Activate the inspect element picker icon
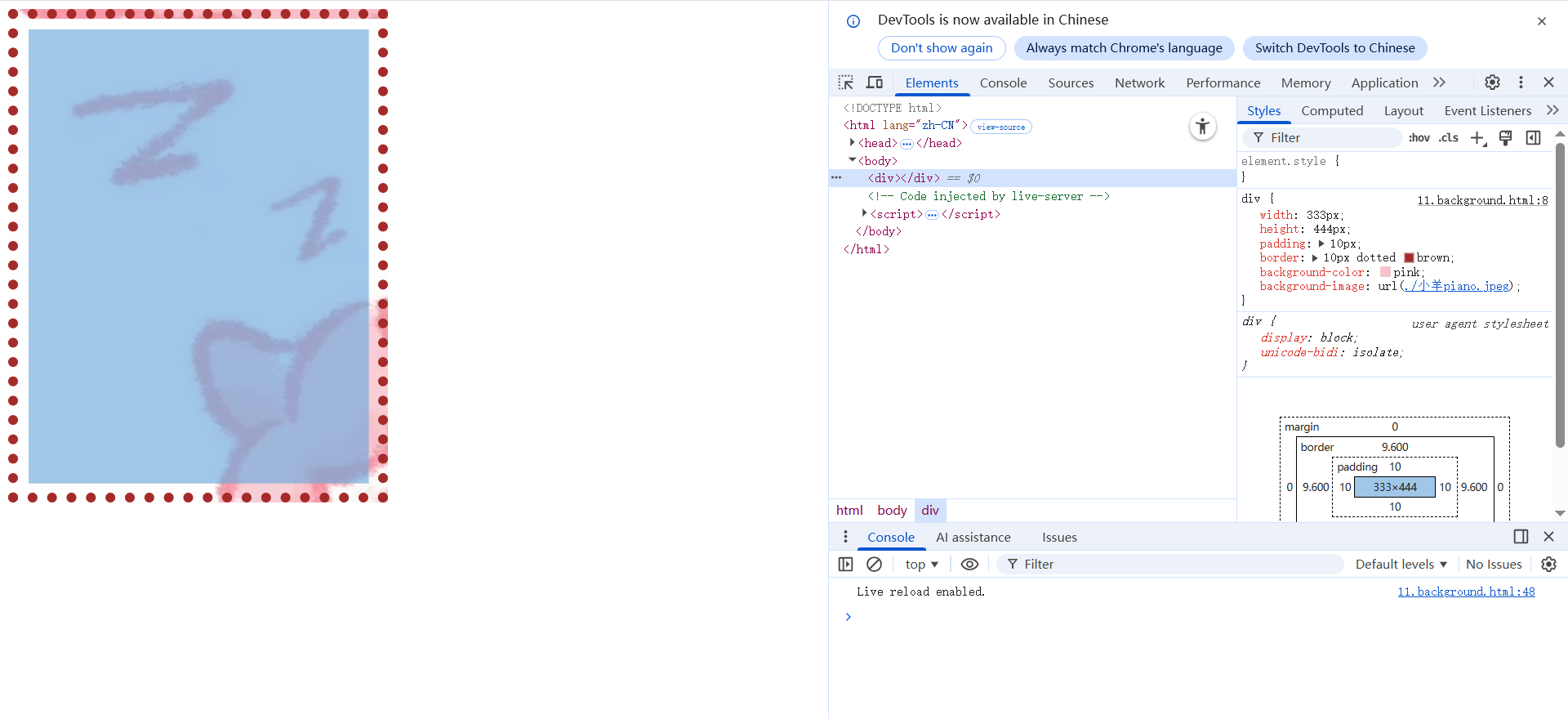 [846, 83]
